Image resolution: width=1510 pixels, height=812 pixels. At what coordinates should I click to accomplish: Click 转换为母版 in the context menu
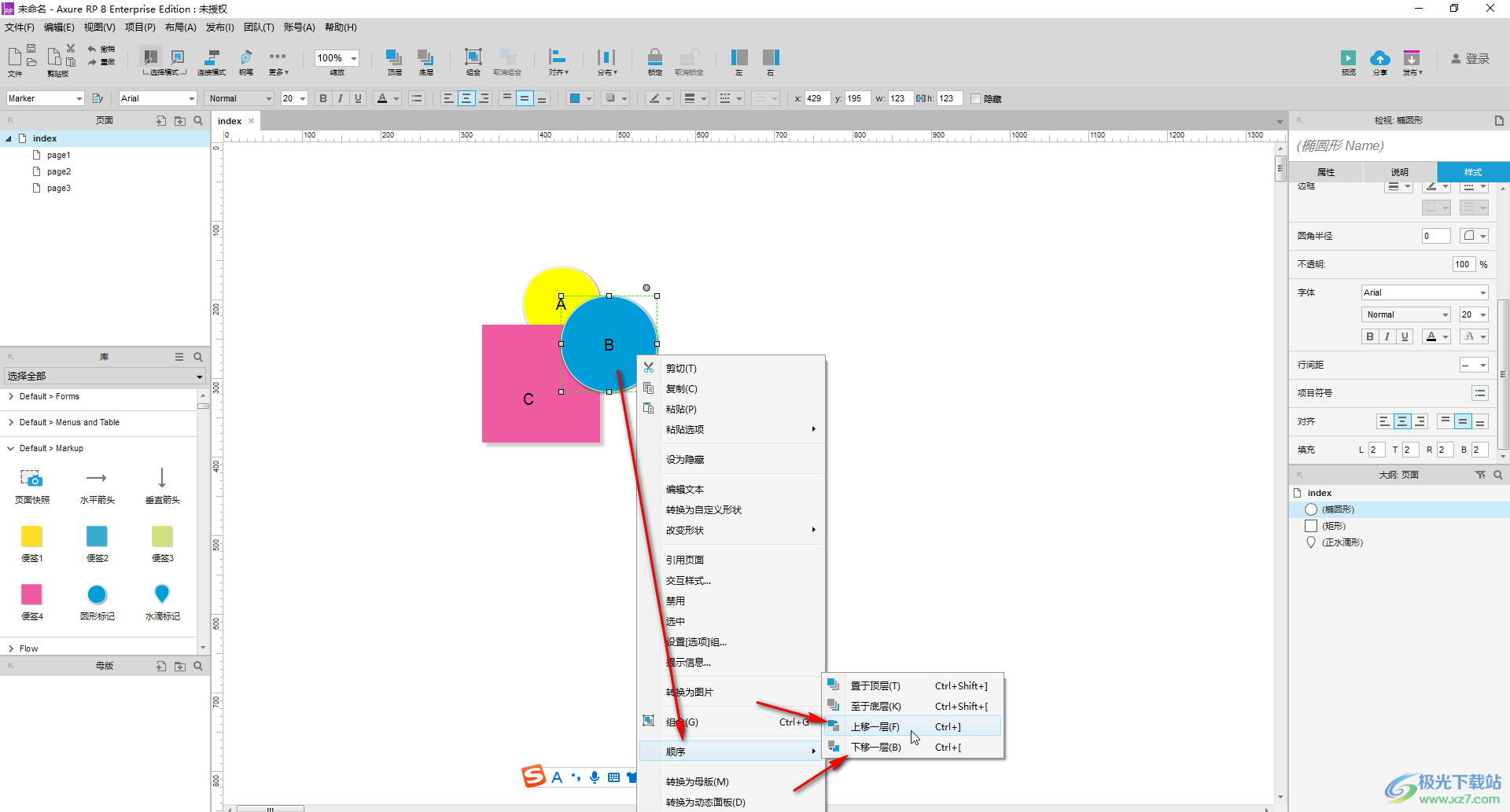pos(697,782)
